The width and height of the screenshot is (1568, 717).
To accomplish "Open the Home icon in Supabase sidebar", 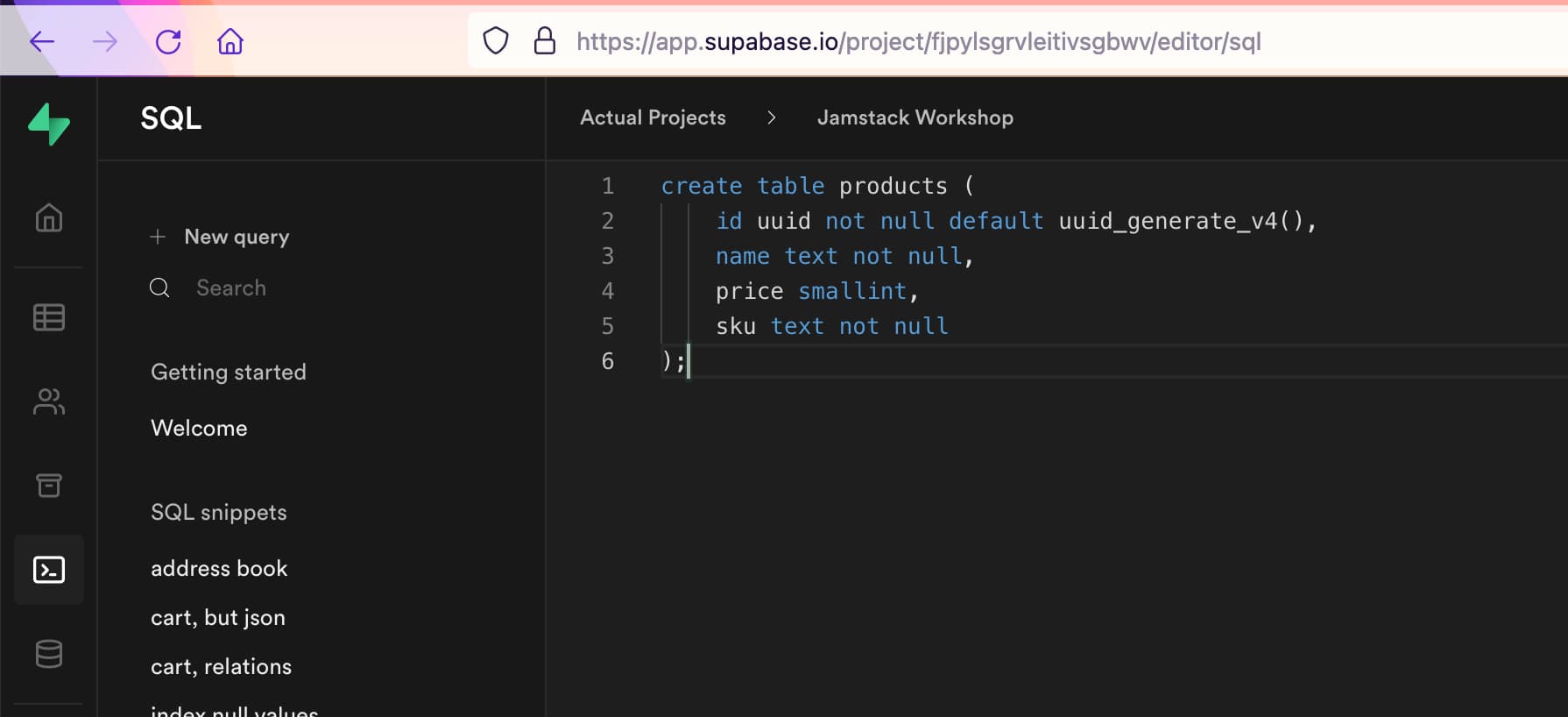I will point(49,217).
